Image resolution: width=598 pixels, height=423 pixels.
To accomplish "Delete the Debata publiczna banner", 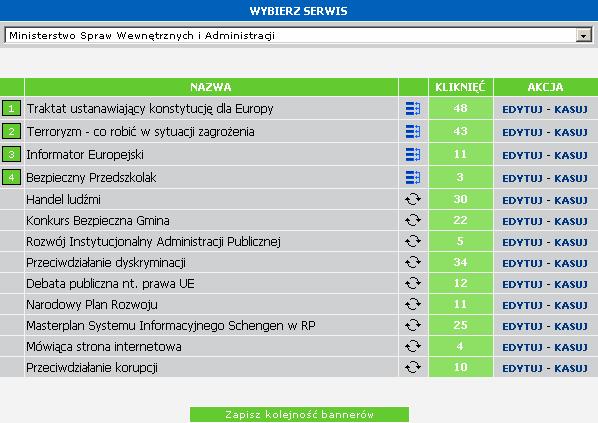I will 571,284.
